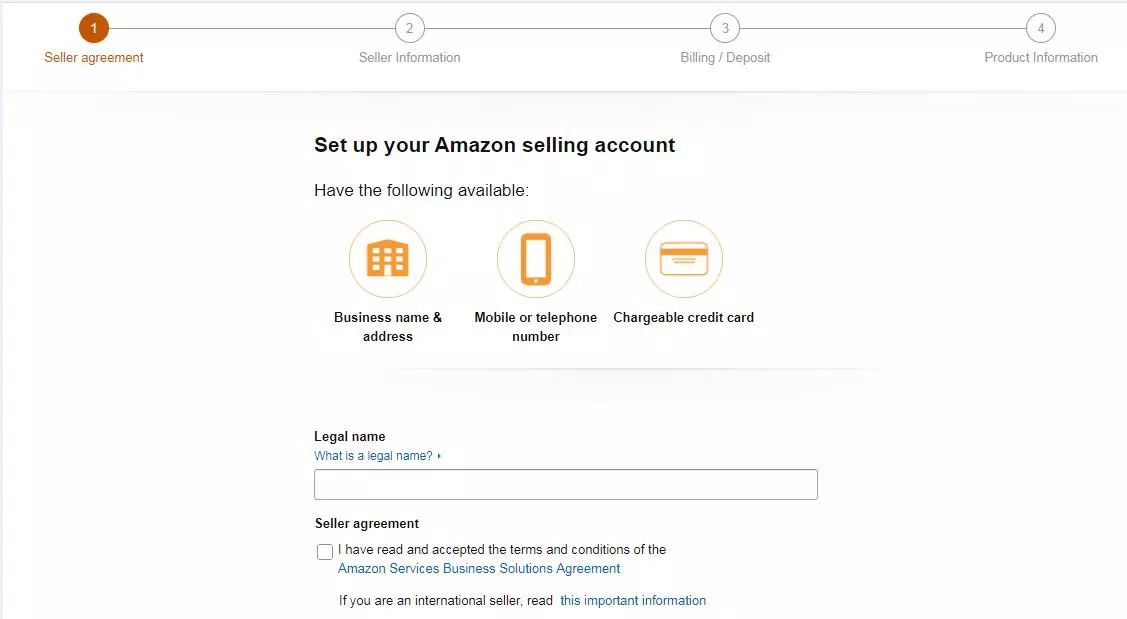Go to the Seller Information step label
Viewport: 1127px width, 619px height.
tap(410, 58)
